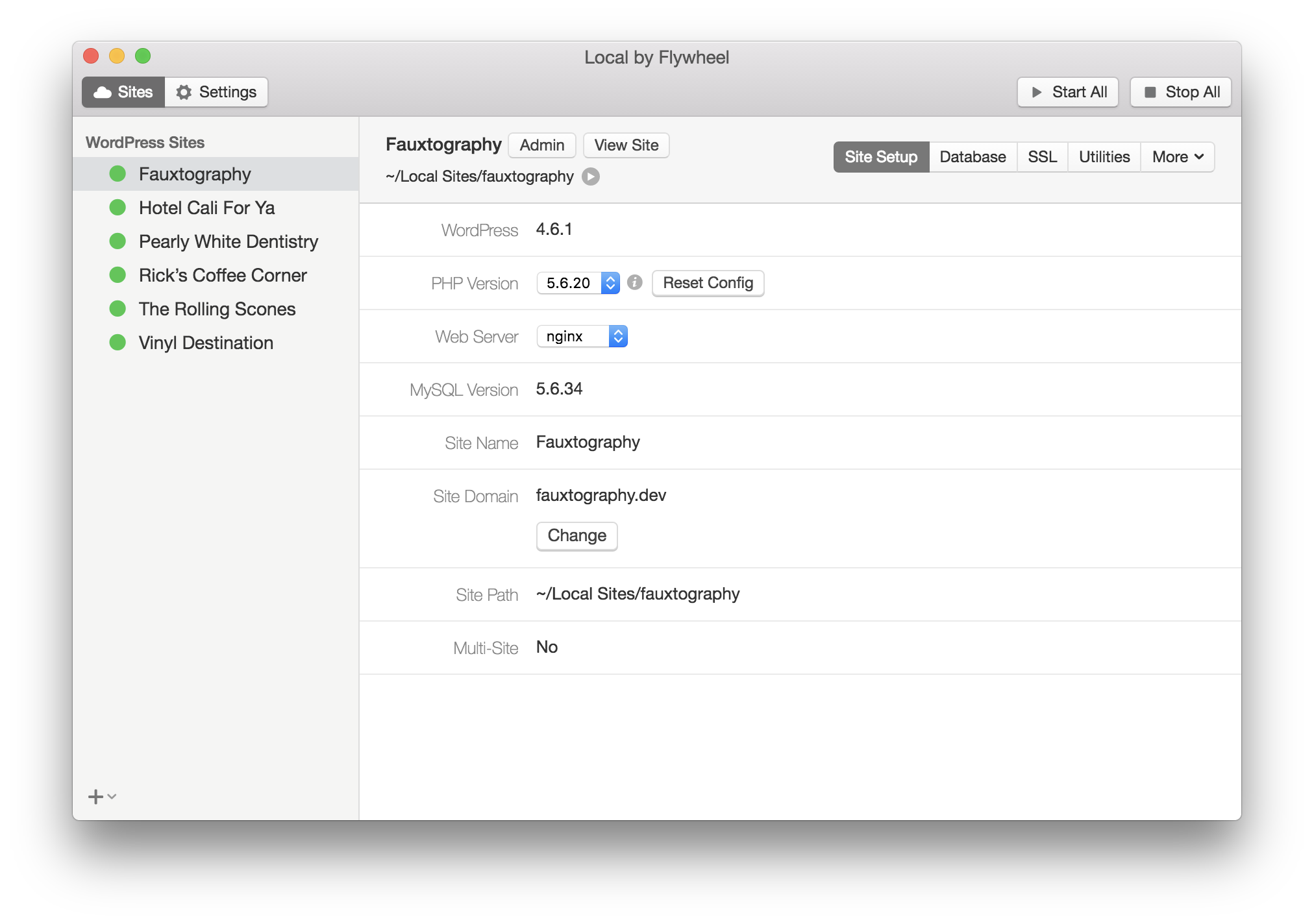Expand the More menu
This screenshot has width=1314, height=924.
point(1177,157)
